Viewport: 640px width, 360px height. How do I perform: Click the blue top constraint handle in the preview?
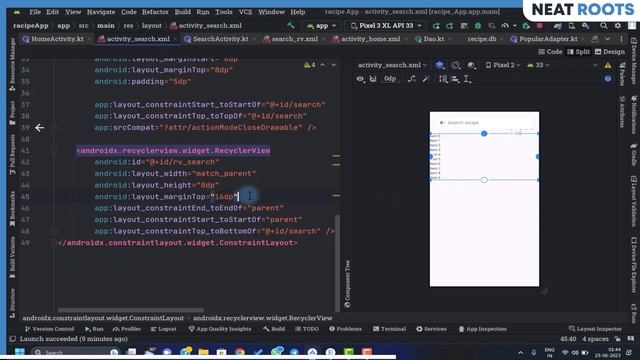(x=484, y=133)
